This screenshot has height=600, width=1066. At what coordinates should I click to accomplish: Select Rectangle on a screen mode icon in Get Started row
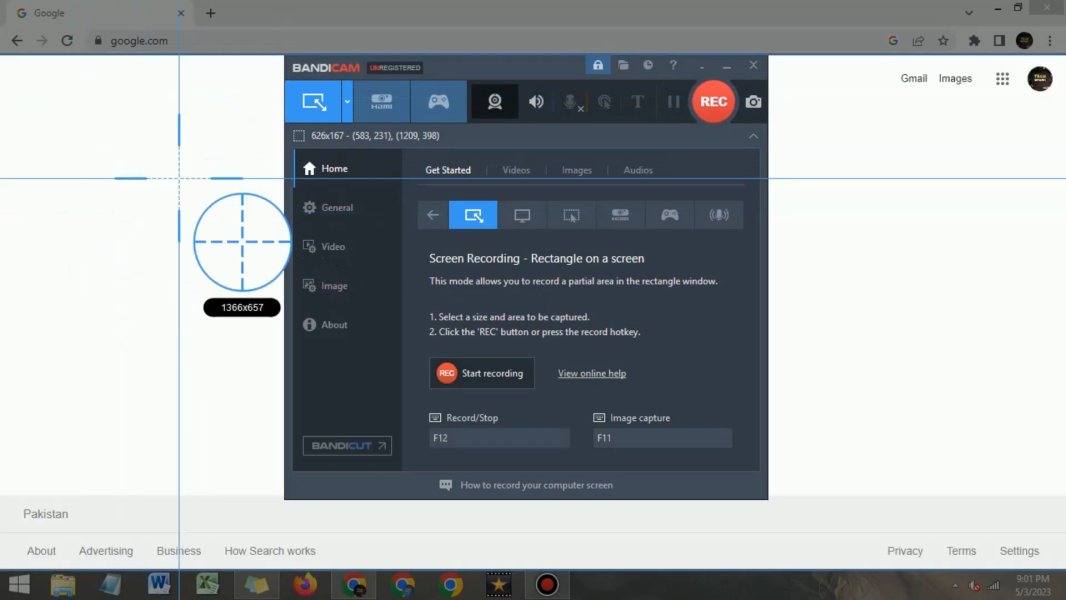click(x=473, y=215)
